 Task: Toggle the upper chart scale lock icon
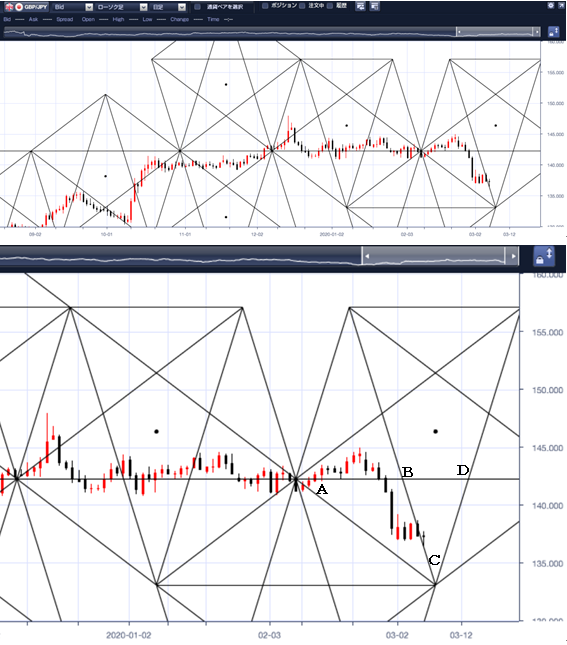click(553, 32)
